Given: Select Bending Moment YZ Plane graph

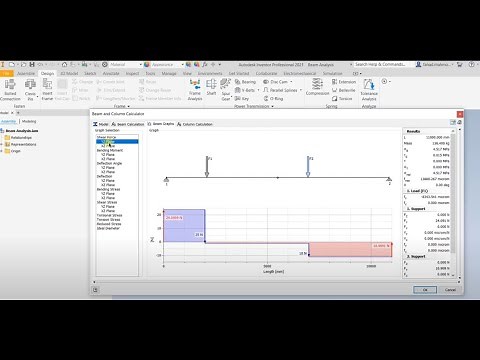Looking at the screenshot, I should [x=108, y=155].
